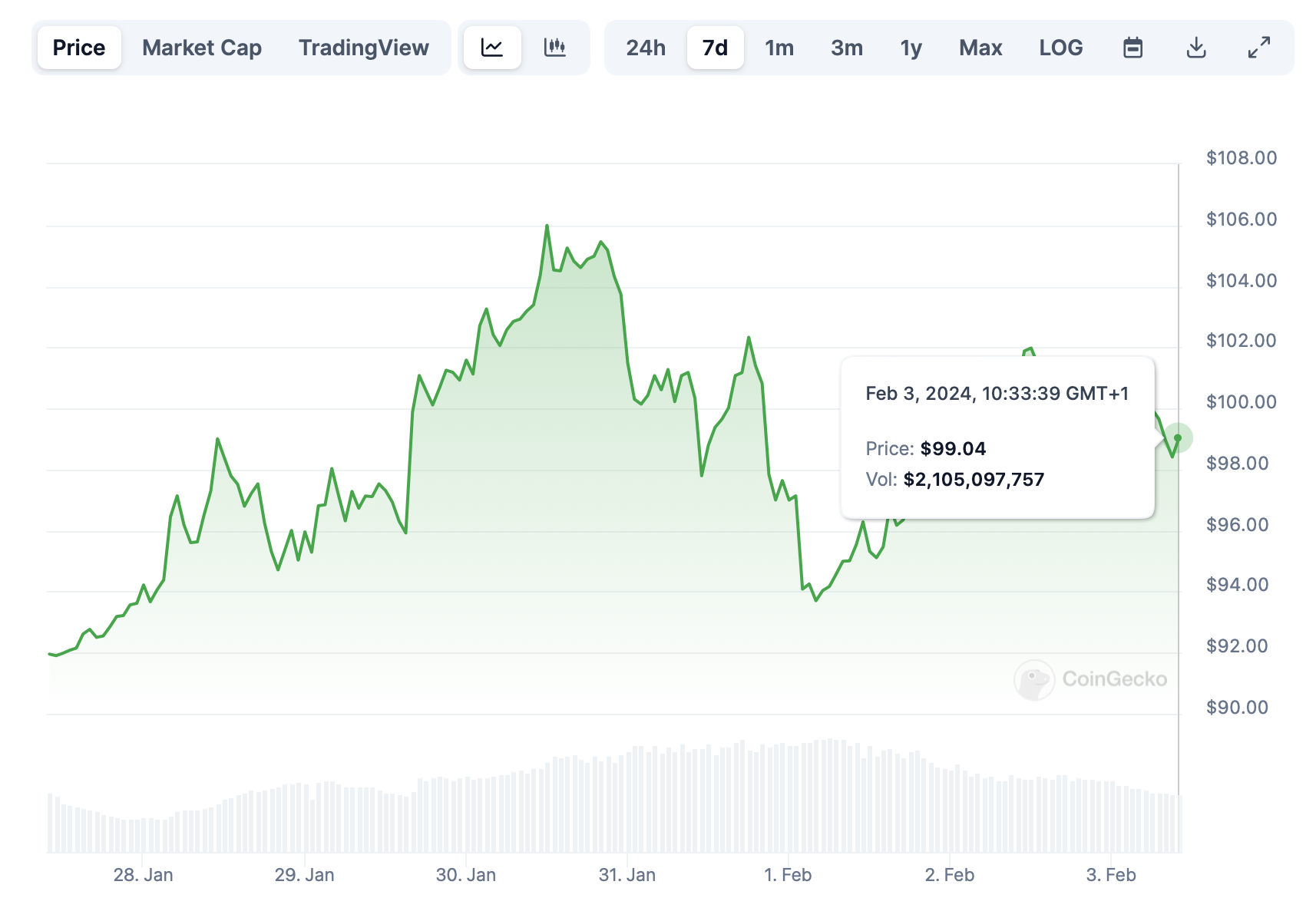Show Max price history

(980, 48)
